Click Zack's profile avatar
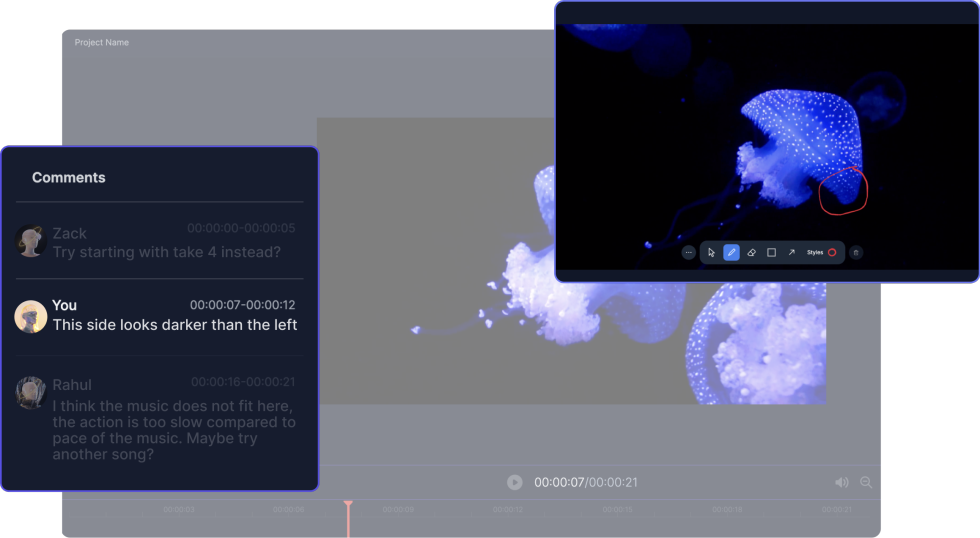 click(31, 241)
